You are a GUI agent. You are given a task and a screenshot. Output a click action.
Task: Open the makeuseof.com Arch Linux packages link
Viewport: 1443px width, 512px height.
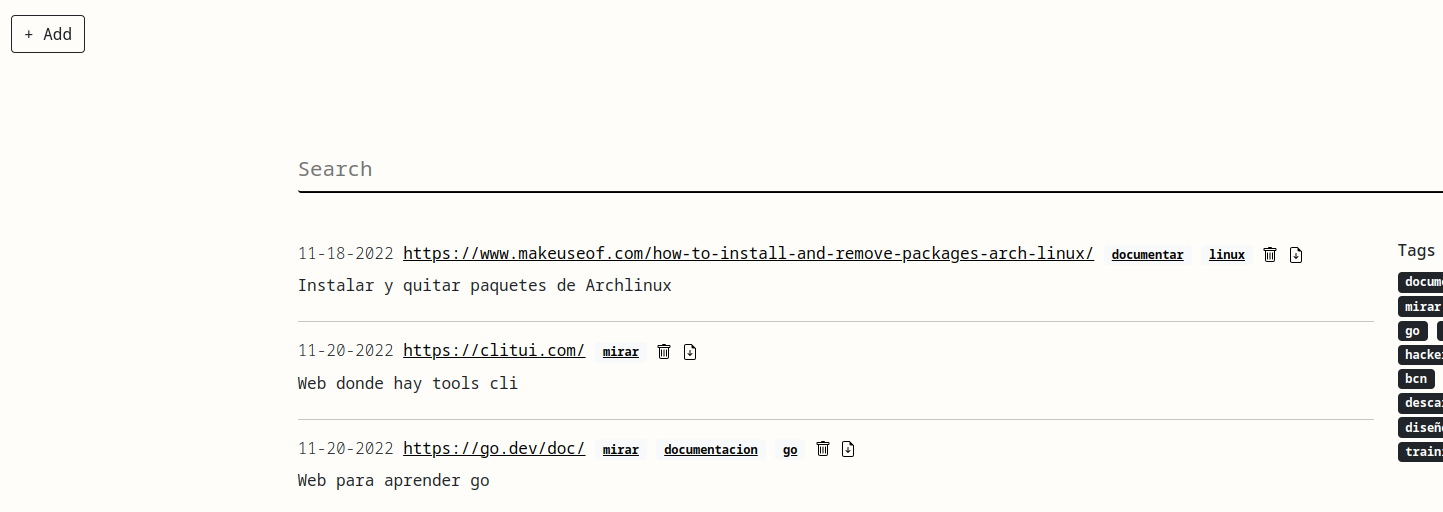click(748, 254)
